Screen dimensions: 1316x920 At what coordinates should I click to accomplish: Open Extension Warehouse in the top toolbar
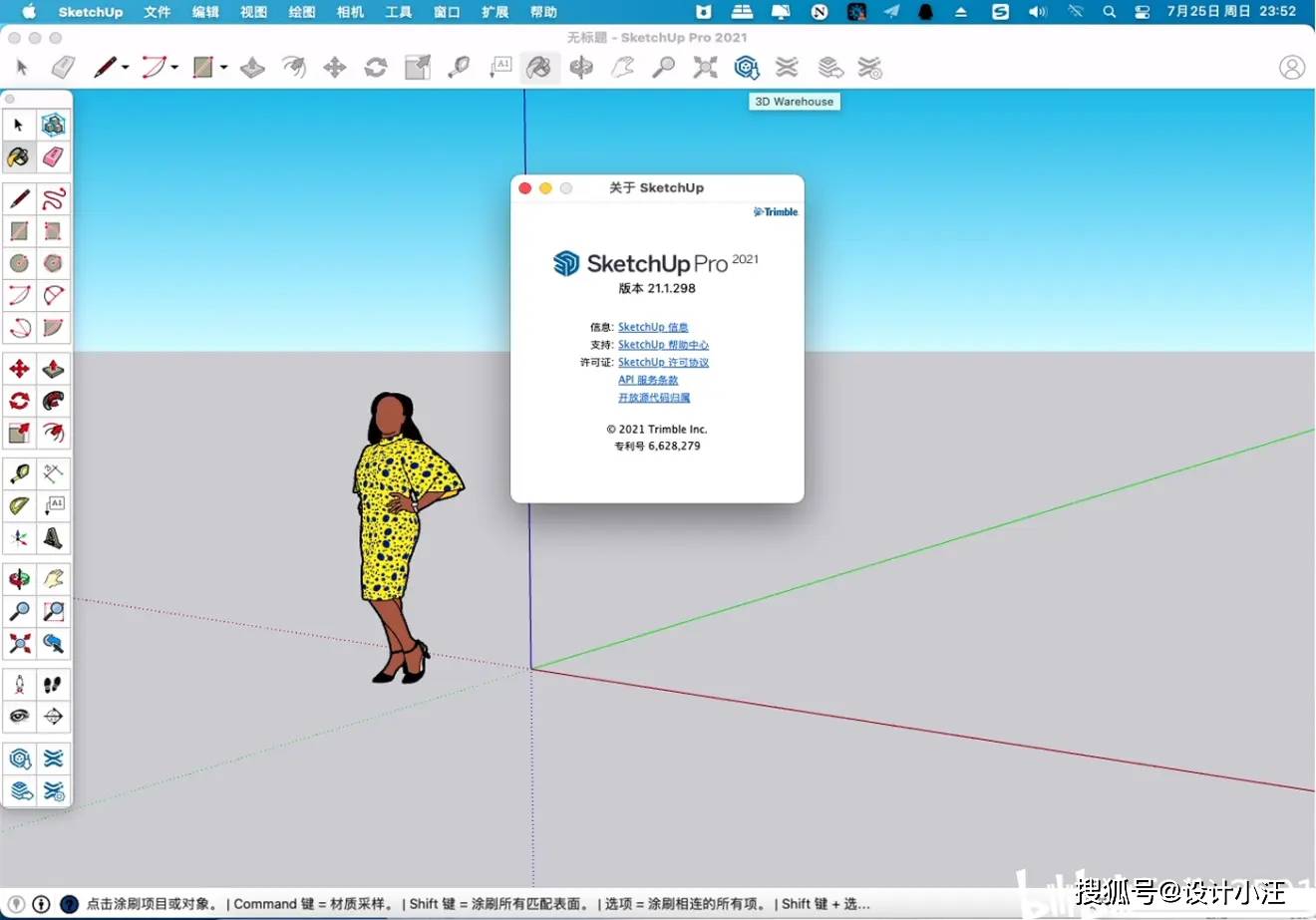788,68
